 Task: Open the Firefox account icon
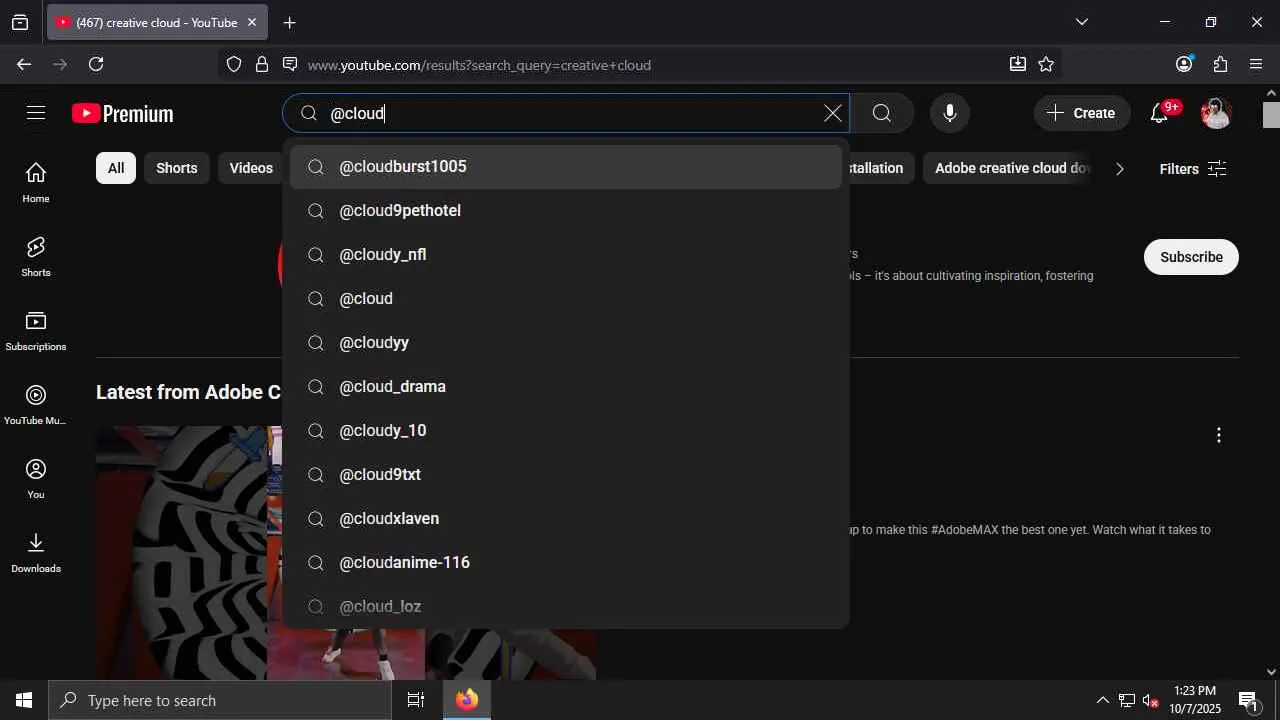click(x=1184, y=64)
